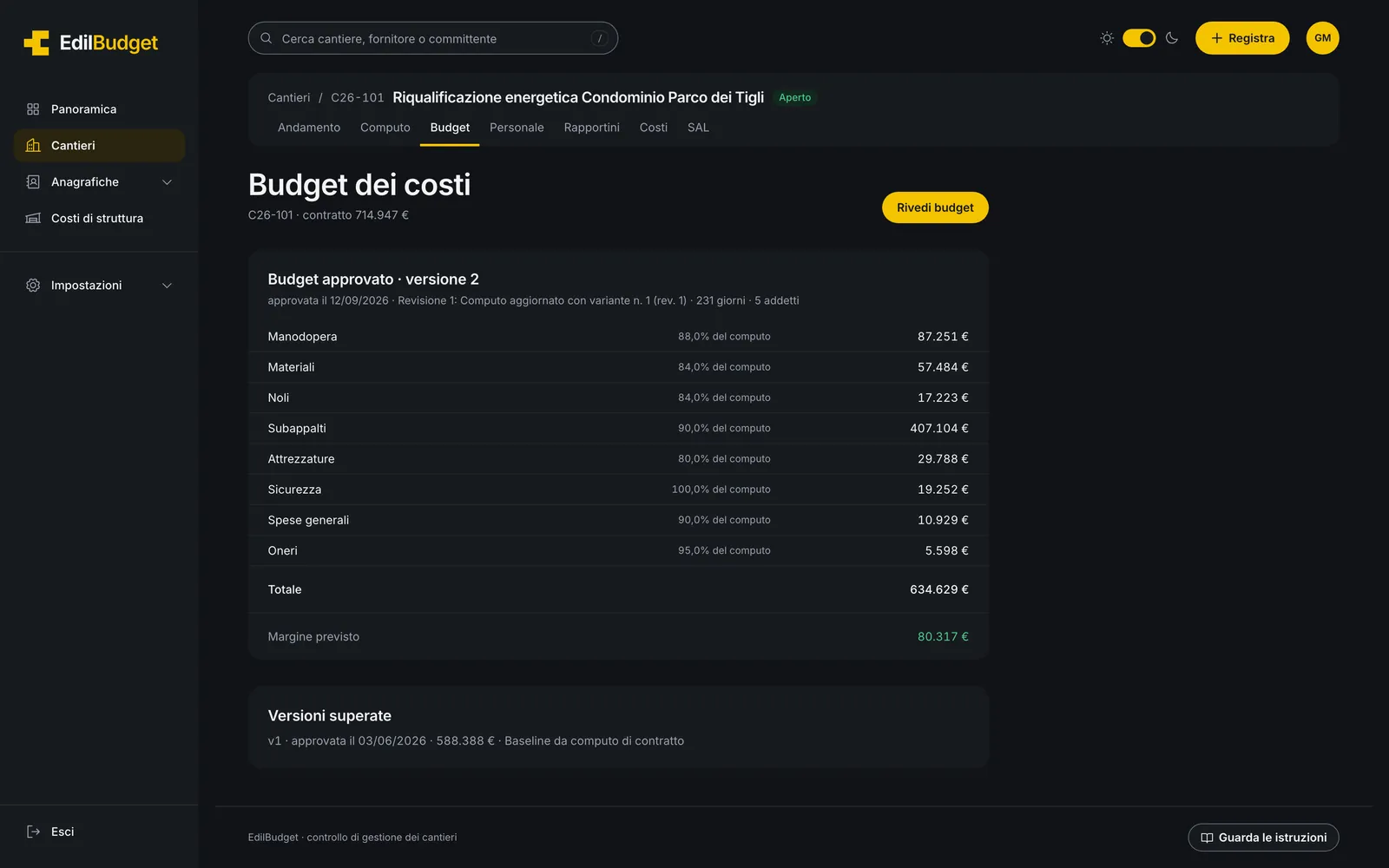The width and height of the screenshot is (1389, 868).
Task: Click the Aperto status badge
Action: [x=794, y=98]
